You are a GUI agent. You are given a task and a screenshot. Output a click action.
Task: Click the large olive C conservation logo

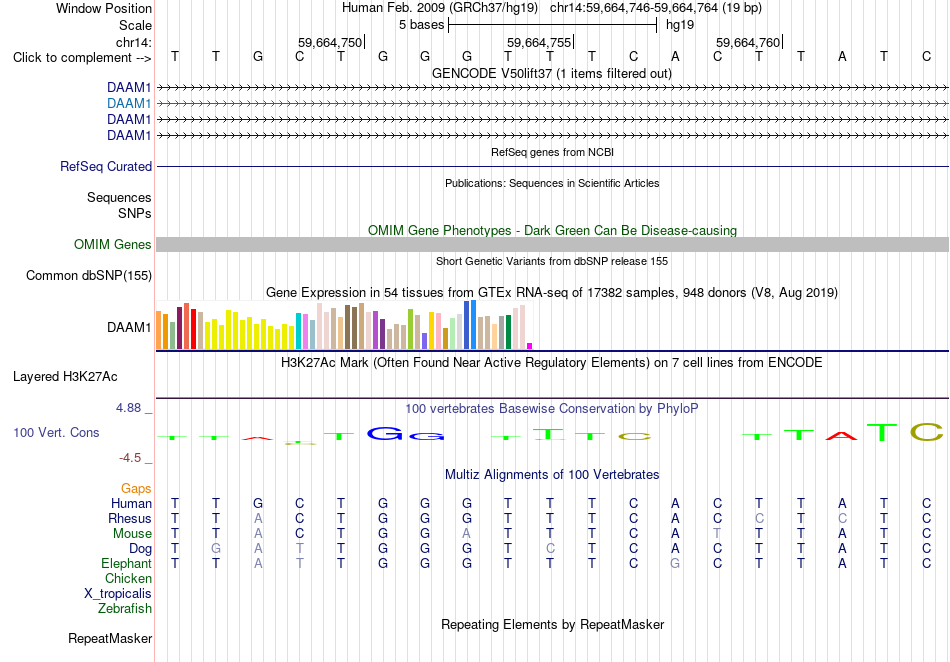(926, 432)
